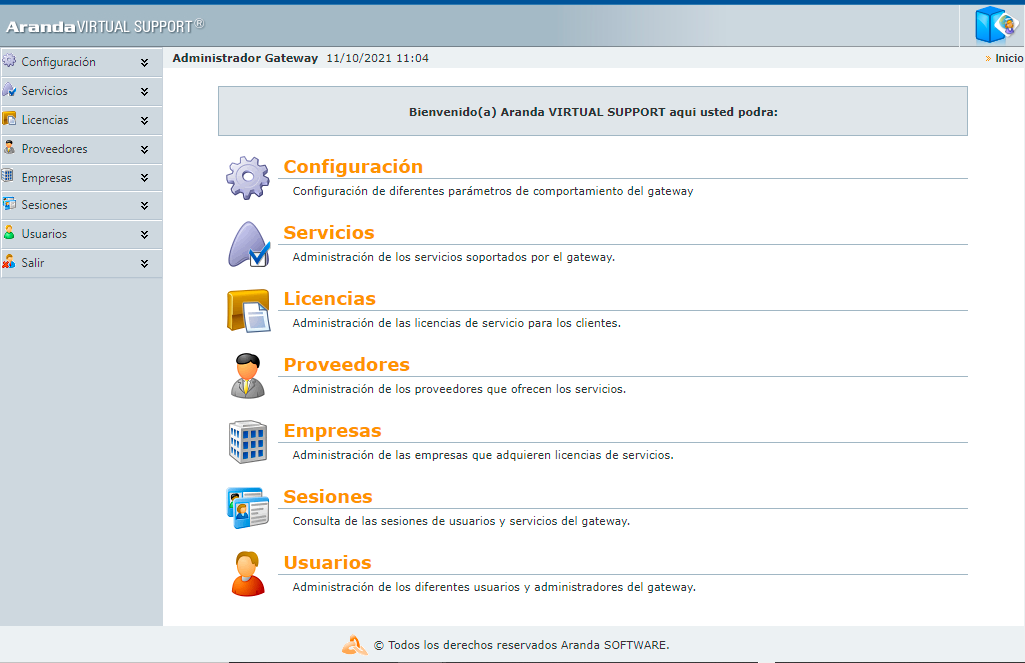Click the Sesiones icon in sidebar
This screenshot has width=1025, height=663.
(x=9, y=204)
